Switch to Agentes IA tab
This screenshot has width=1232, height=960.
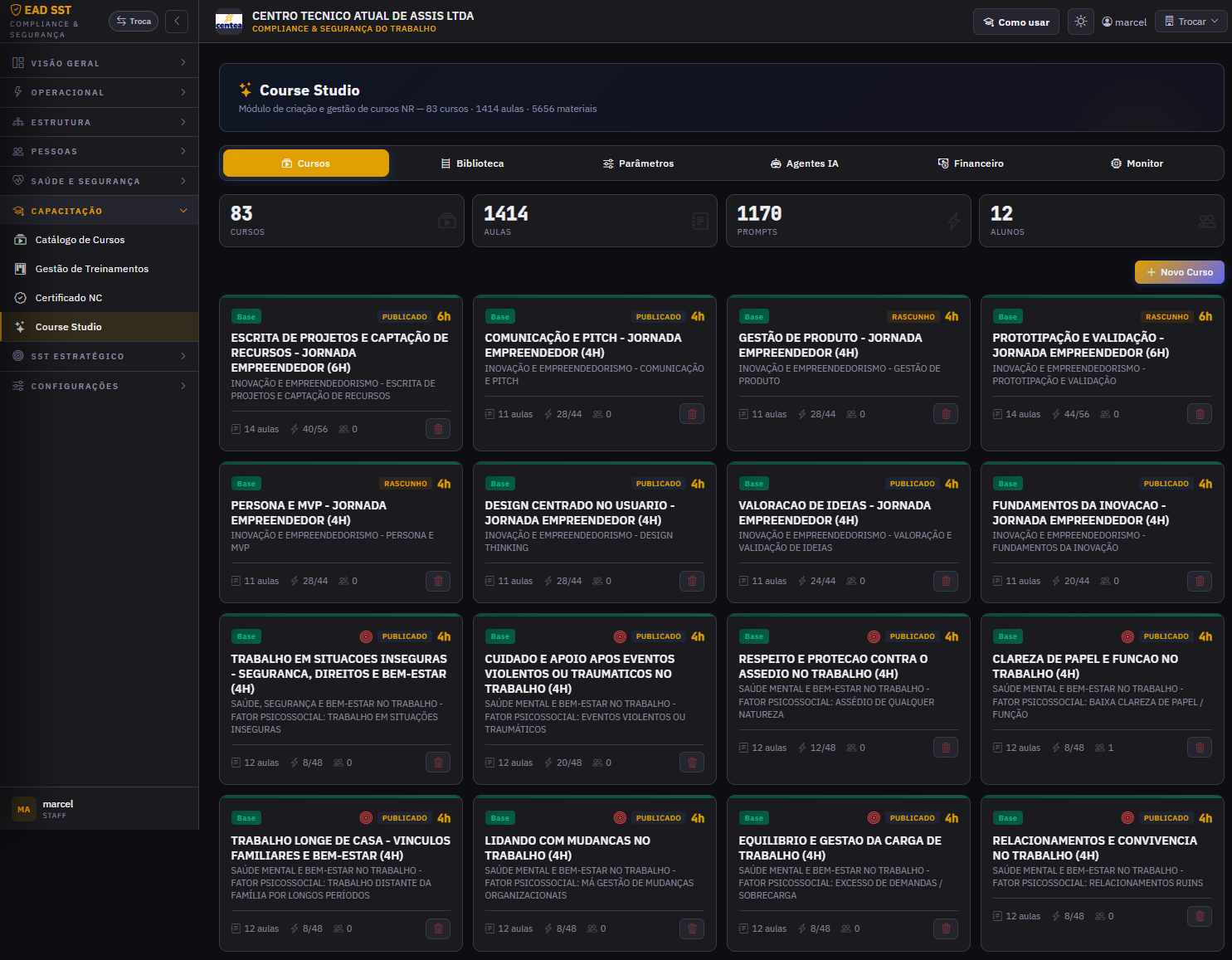click(x=805, y=163)
